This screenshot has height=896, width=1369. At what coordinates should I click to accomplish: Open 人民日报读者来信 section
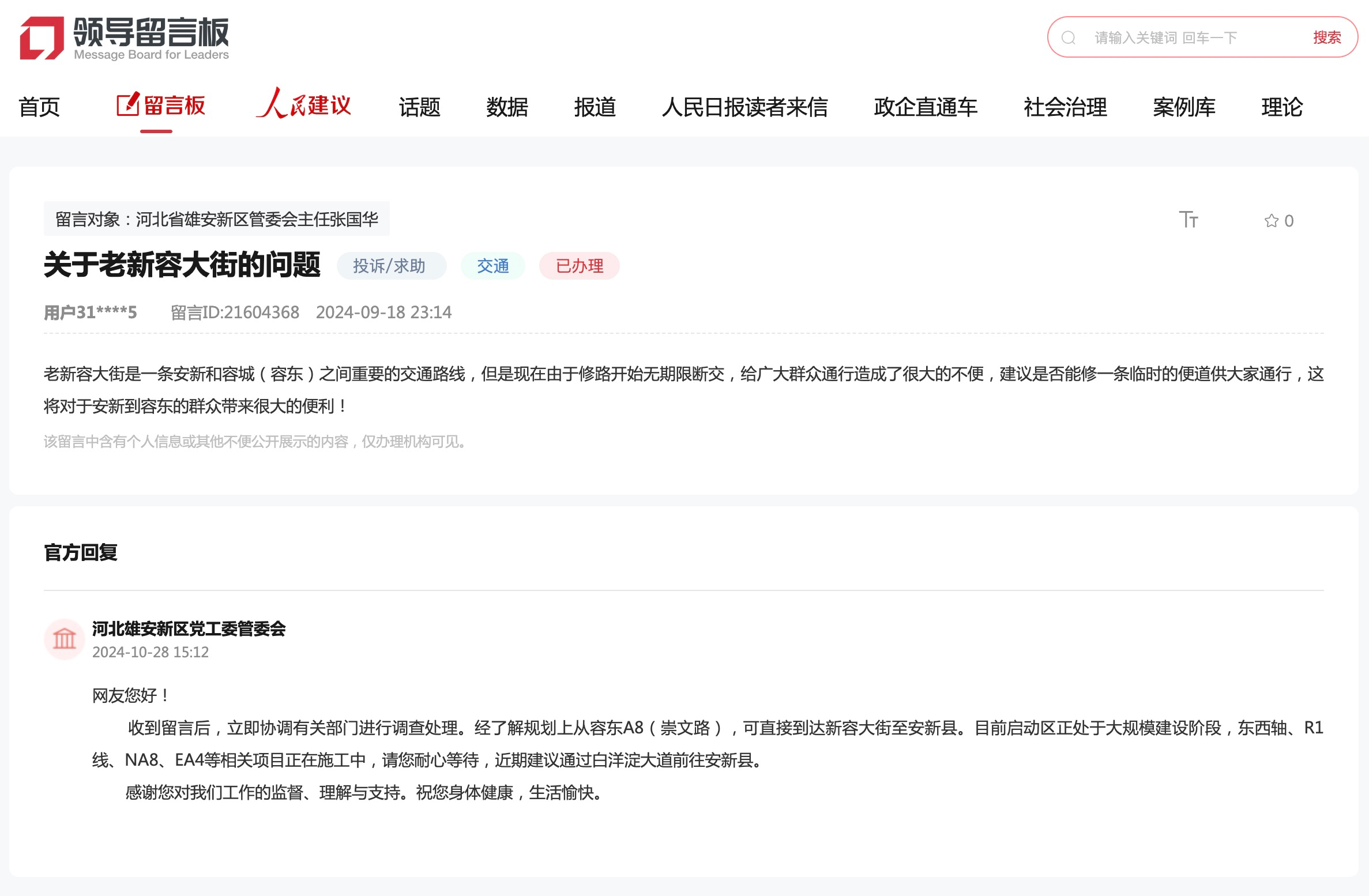click(744, 107)
